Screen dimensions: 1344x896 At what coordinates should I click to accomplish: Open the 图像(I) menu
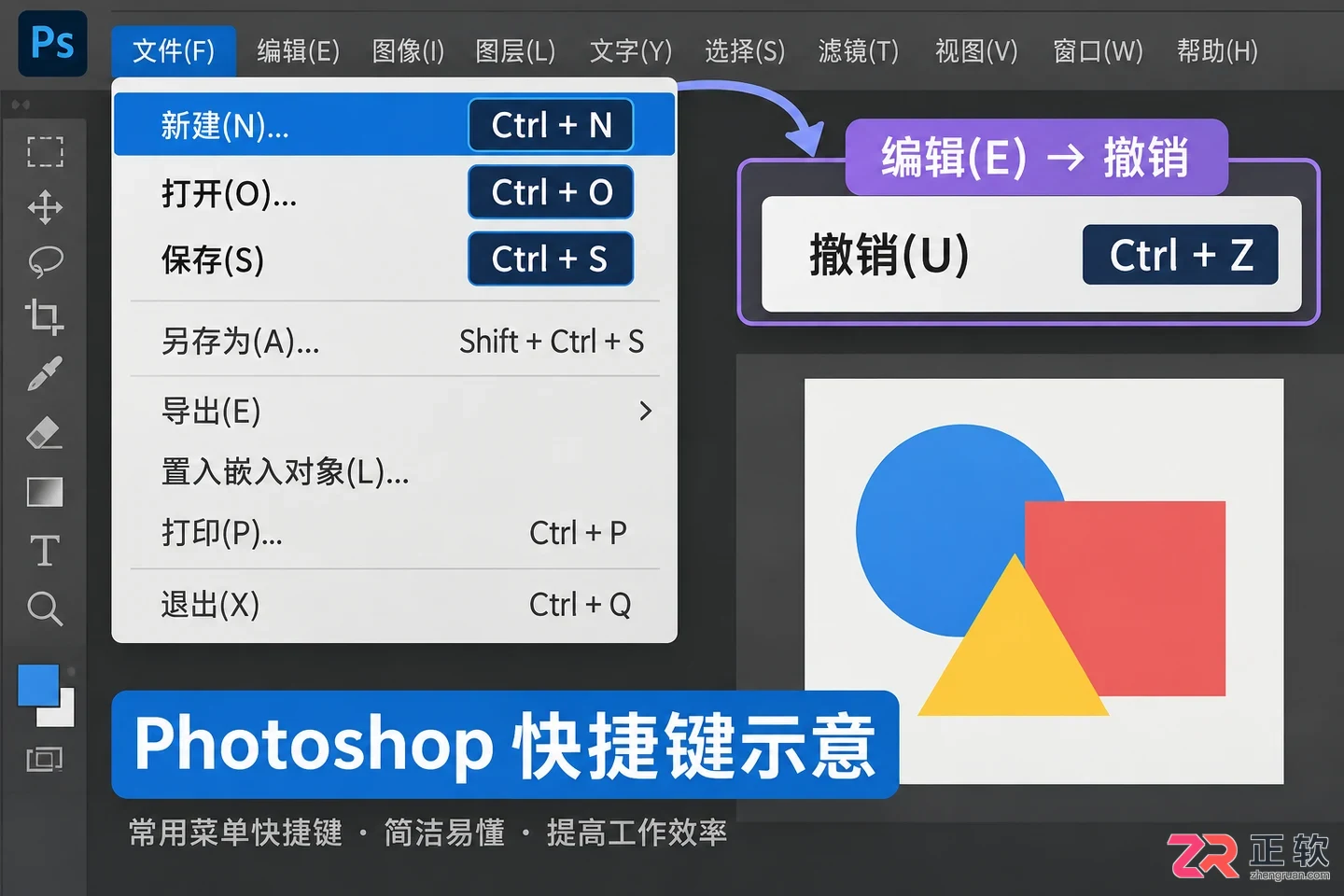pyautogui.click(x=408, y=50)
